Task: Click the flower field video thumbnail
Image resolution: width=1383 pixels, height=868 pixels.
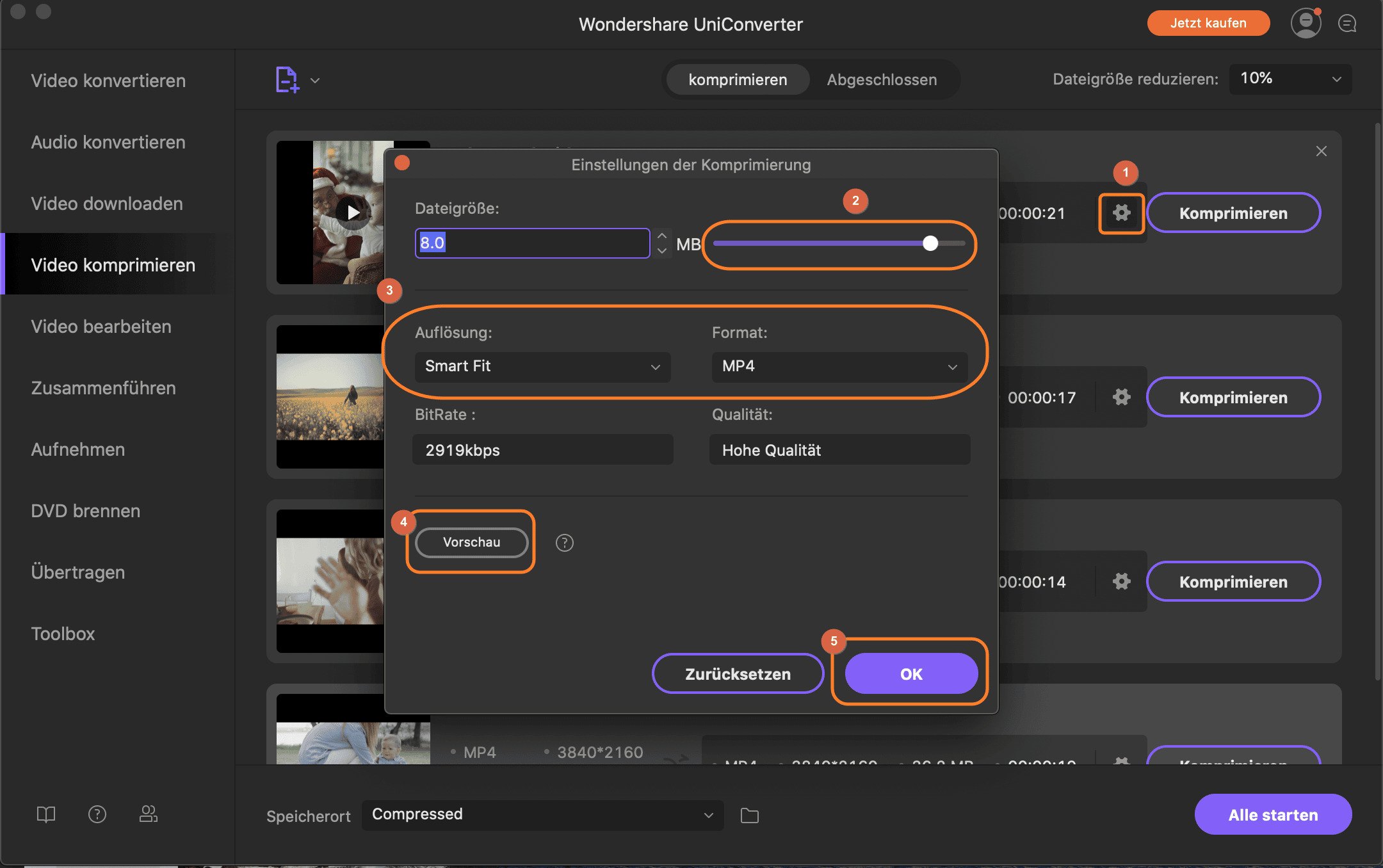Action: click(x=330, y=397)
